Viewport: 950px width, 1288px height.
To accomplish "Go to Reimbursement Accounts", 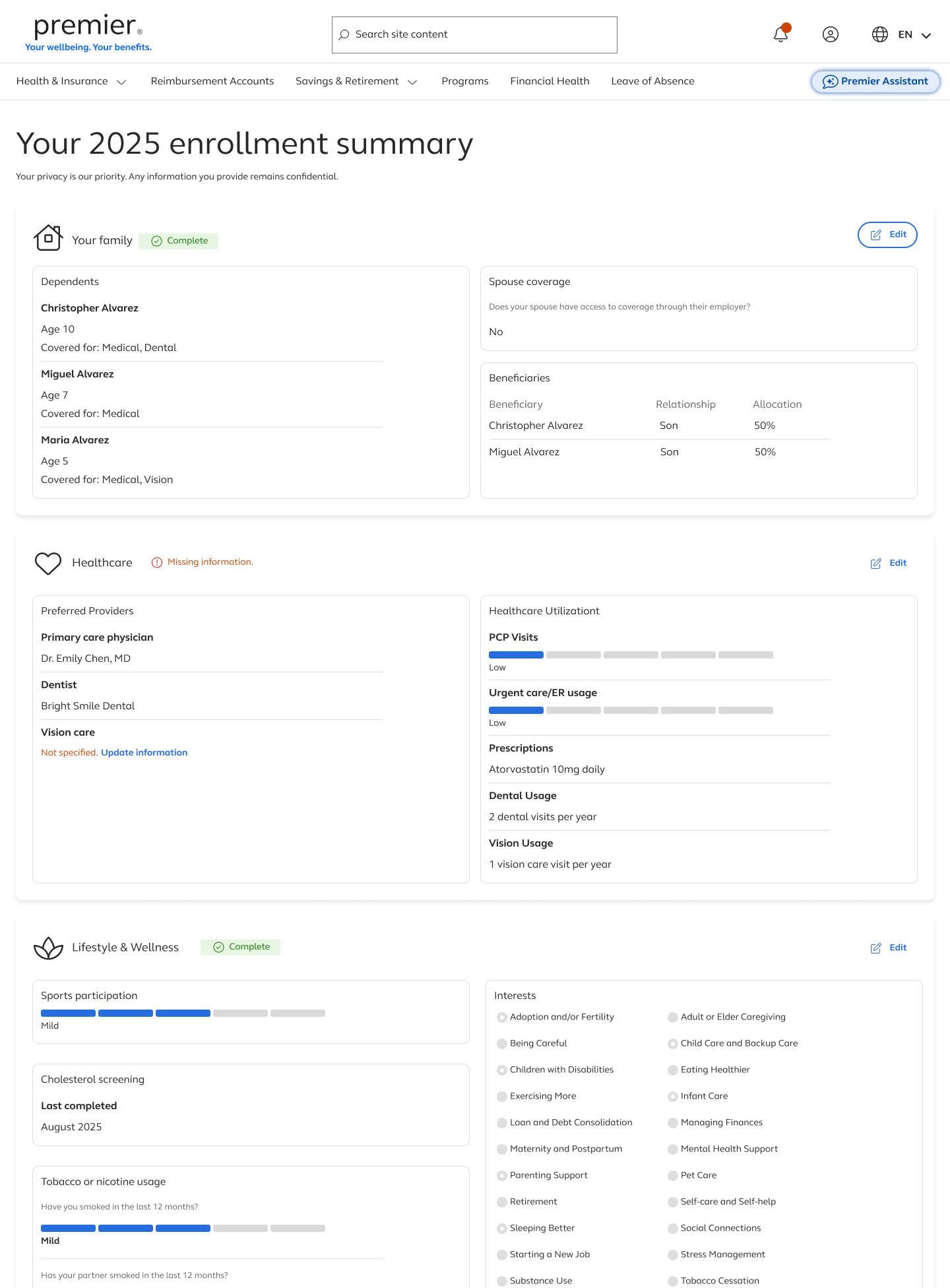I will point(212,81).
